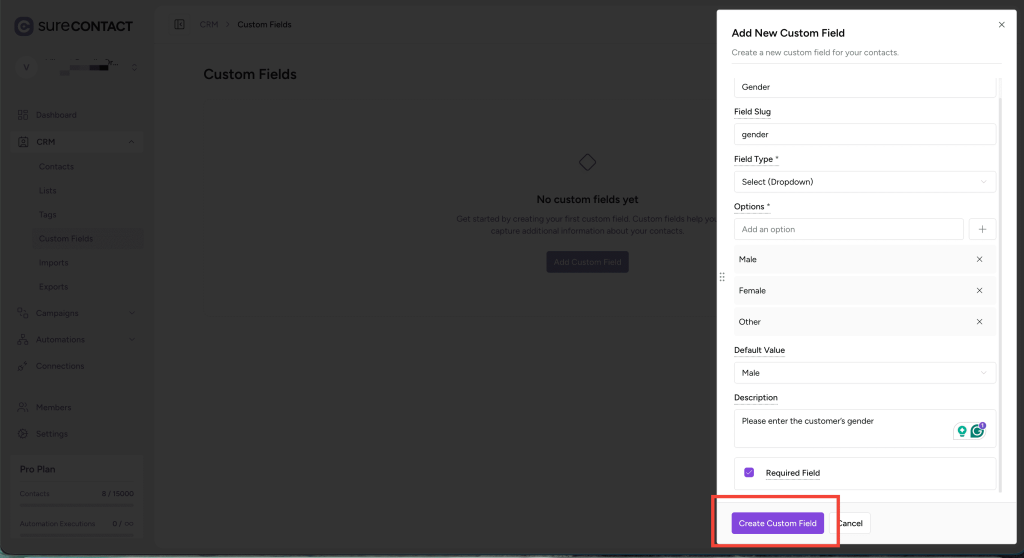Screen dimensions: 1024x558
Task: Click the Create Custom Field button
Action: 777,523
